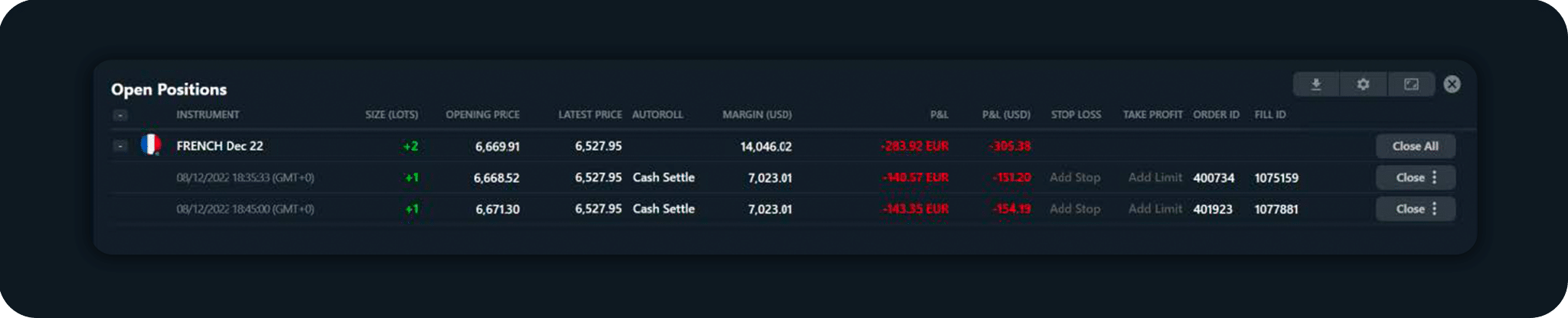This screenshot has height=318, width=1568.
Task: Close the position with order 400734
Action: point(1410,177)
